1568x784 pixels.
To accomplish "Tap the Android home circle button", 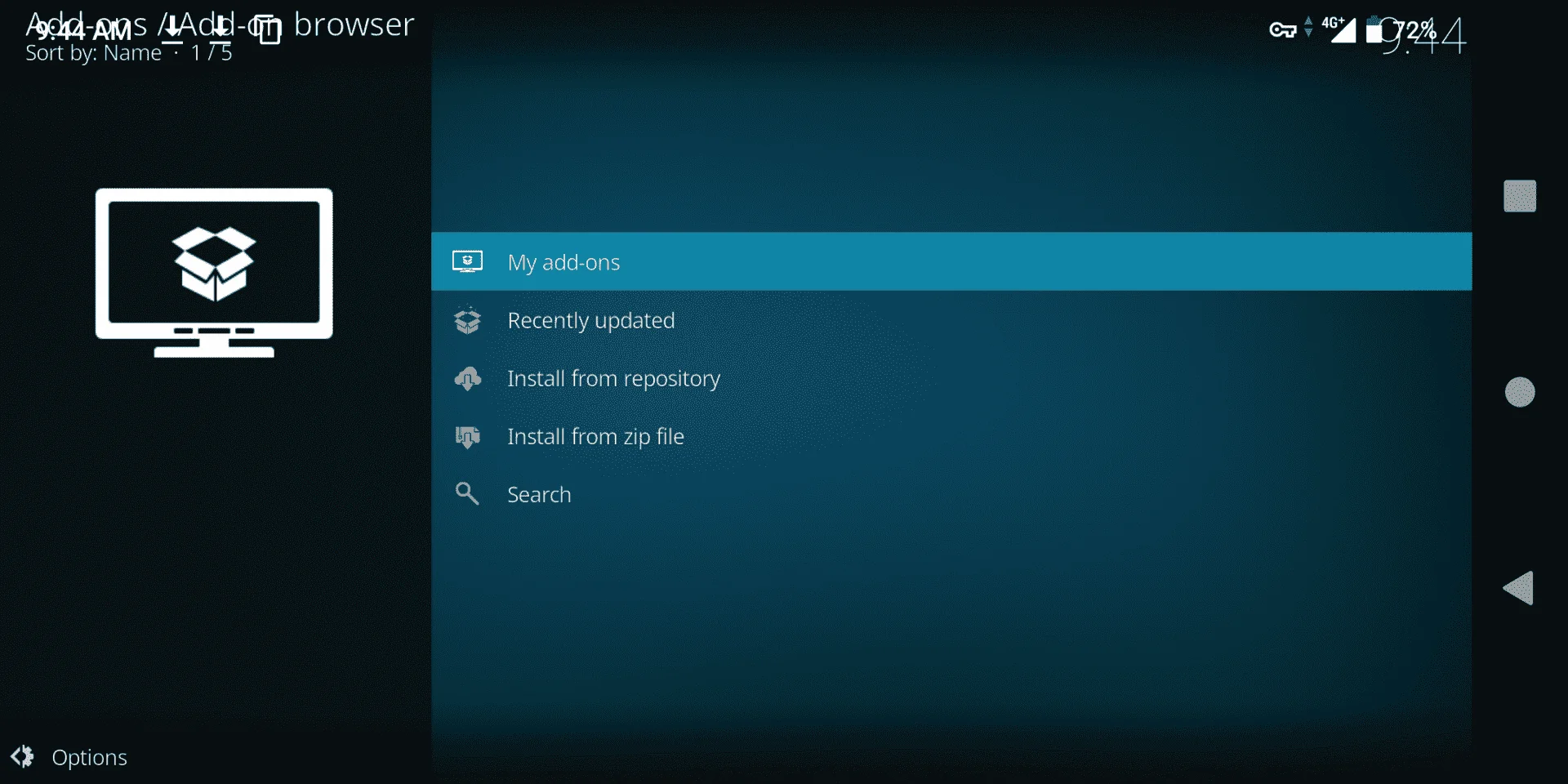I will (x=1520, y=392).
